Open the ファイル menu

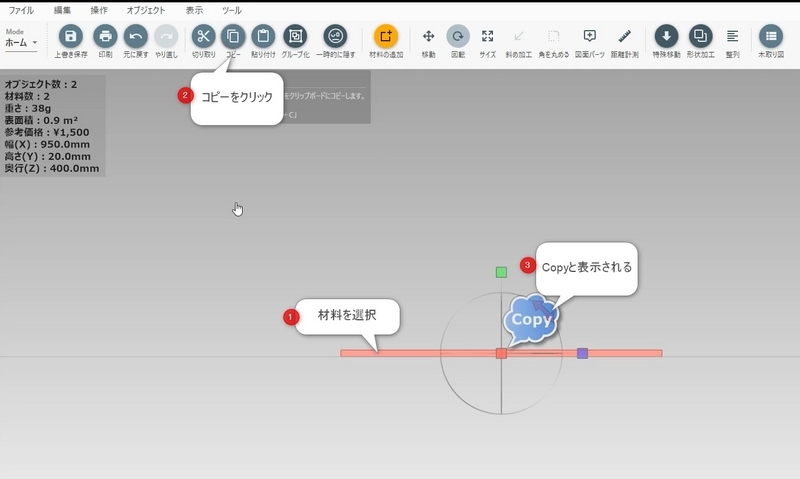(x=21, y=10)
